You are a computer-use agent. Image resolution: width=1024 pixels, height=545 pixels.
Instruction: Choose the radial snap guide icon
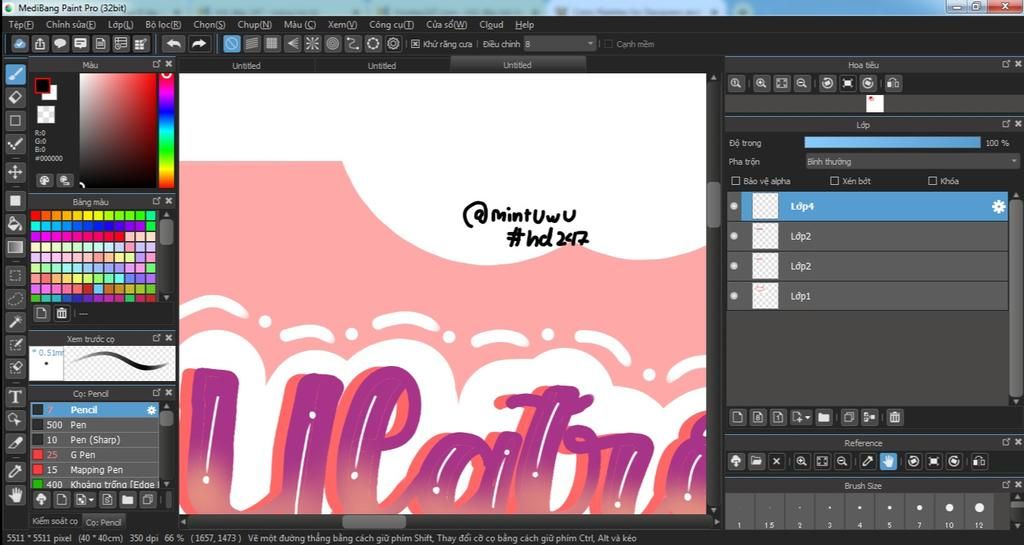click(x=312, y=44)
